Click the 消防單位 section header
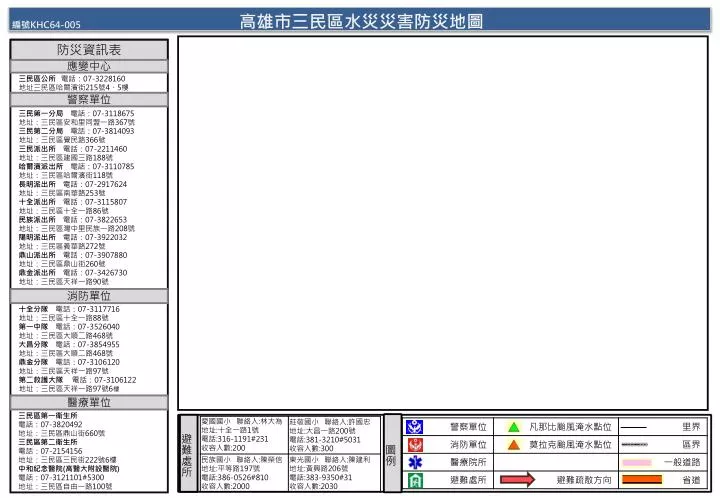 click(x=89, y=296)
